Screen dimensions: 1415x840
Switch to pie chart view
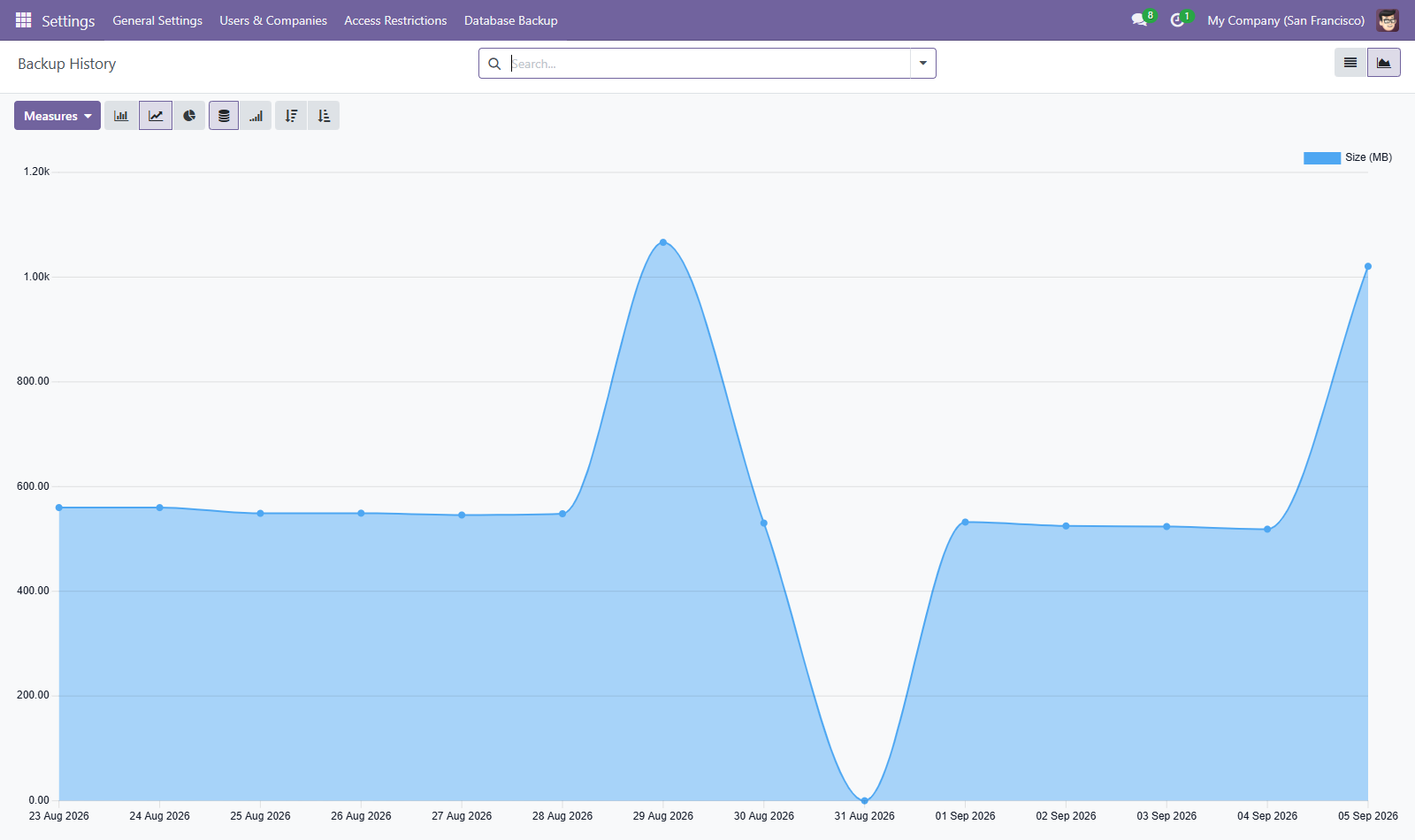[189, 116]
